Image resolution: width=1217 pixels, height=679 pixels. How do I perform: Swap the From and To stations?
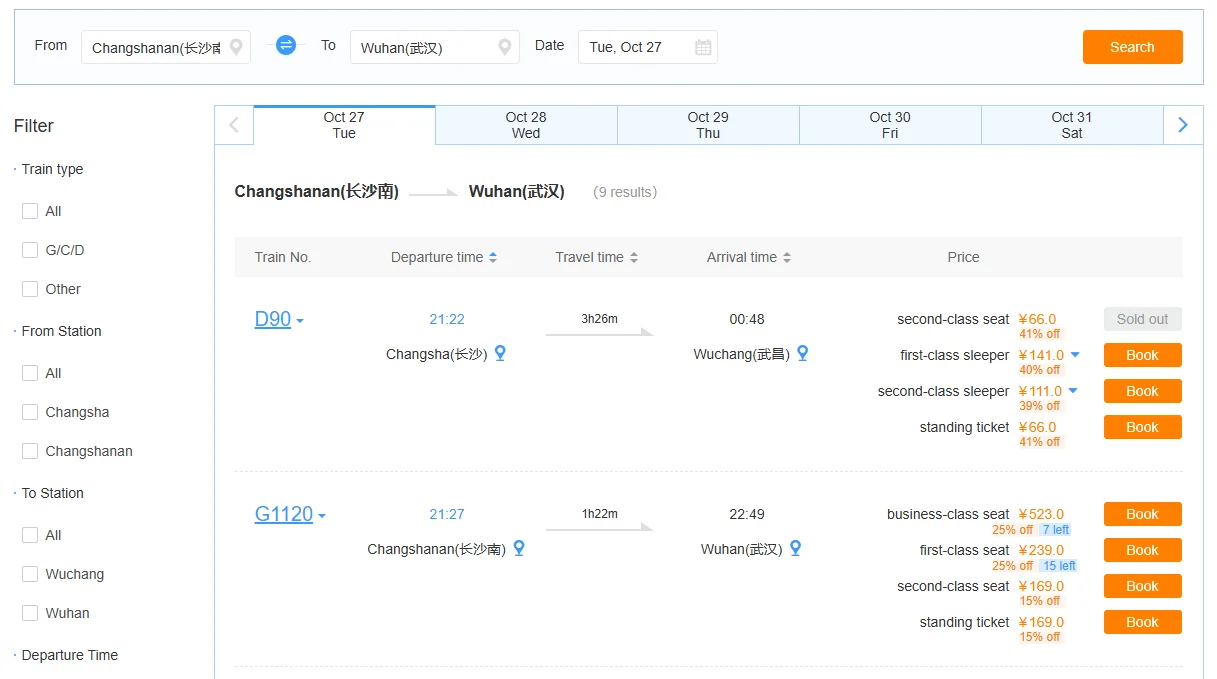286,45
